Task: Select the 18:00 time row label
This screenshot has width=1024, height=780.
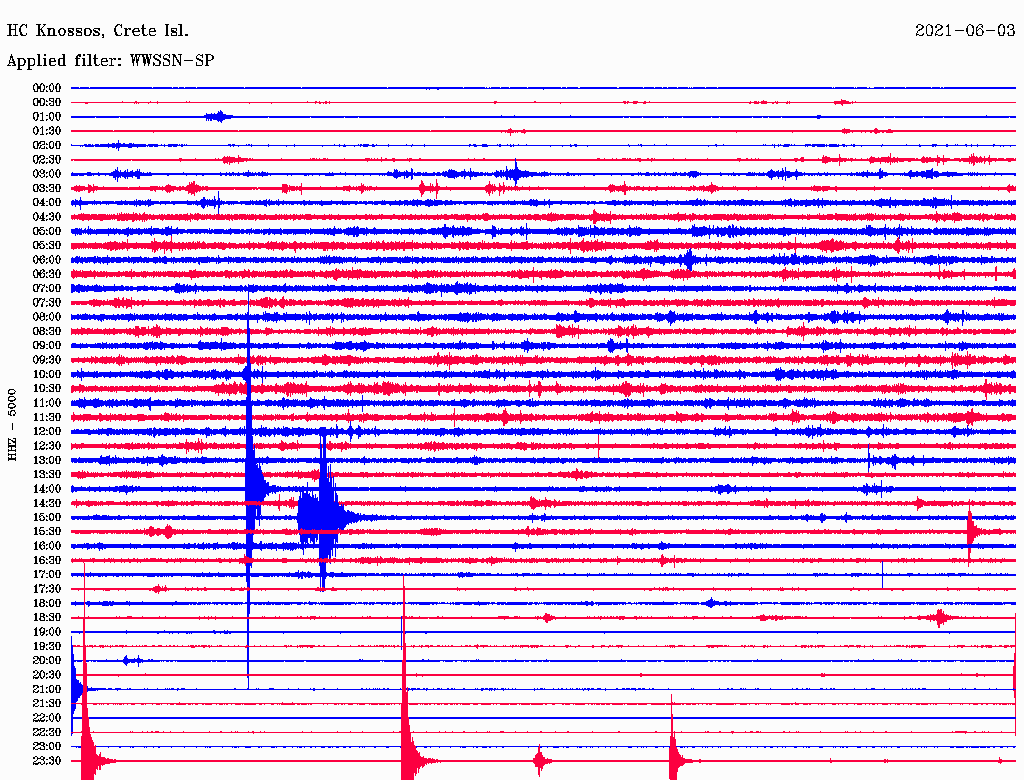Action: (47, 603)
